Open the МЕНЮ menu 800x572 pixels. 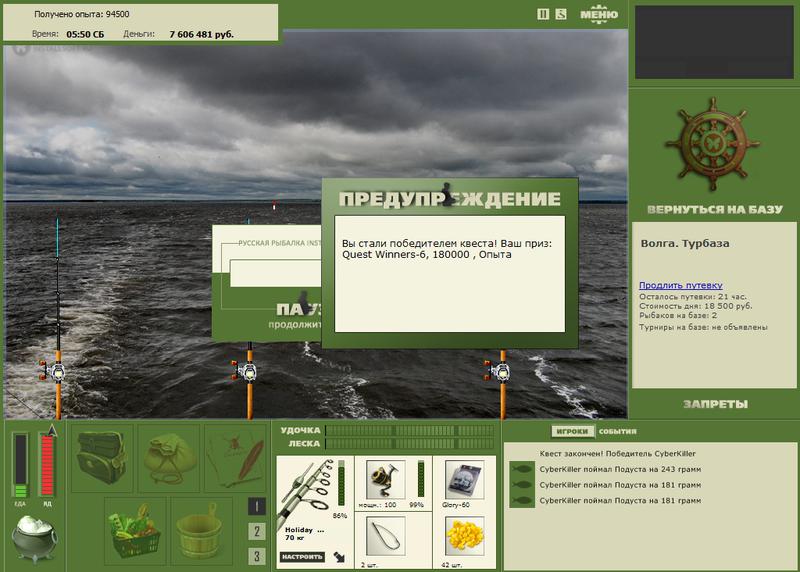tap(599, 14)
